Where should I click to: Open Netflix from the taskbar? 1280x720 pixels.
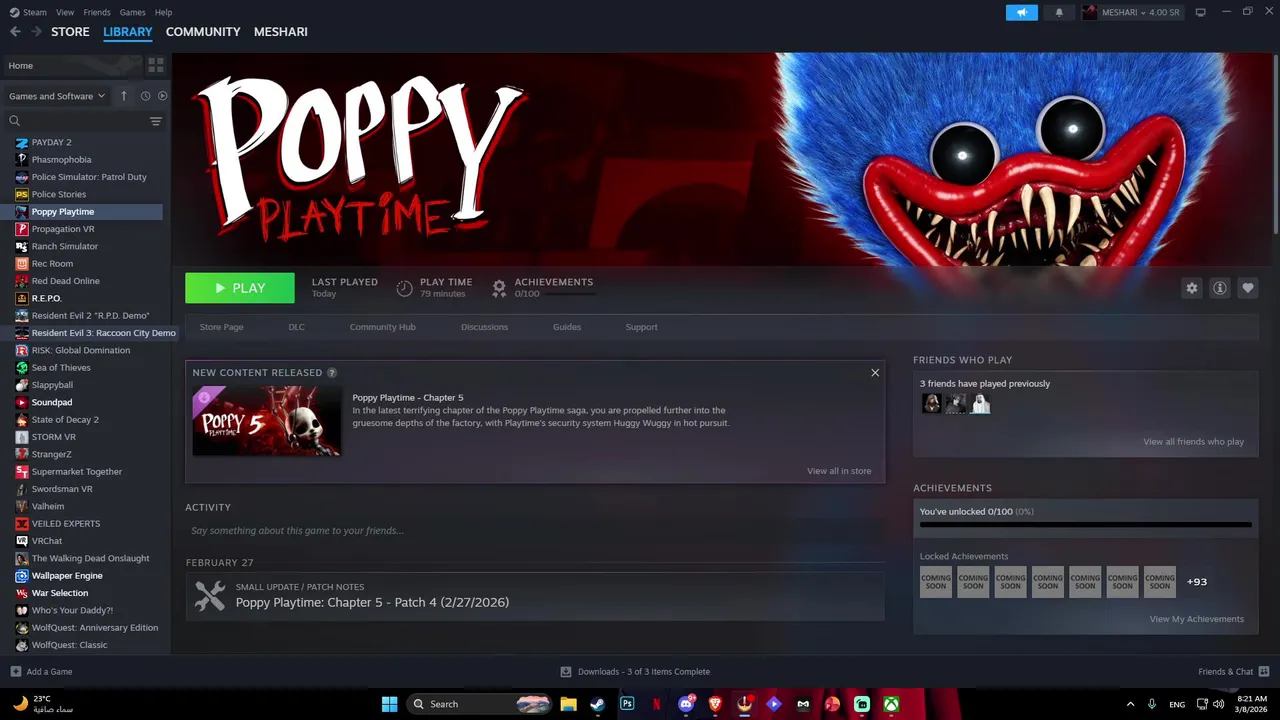point(656,704)
